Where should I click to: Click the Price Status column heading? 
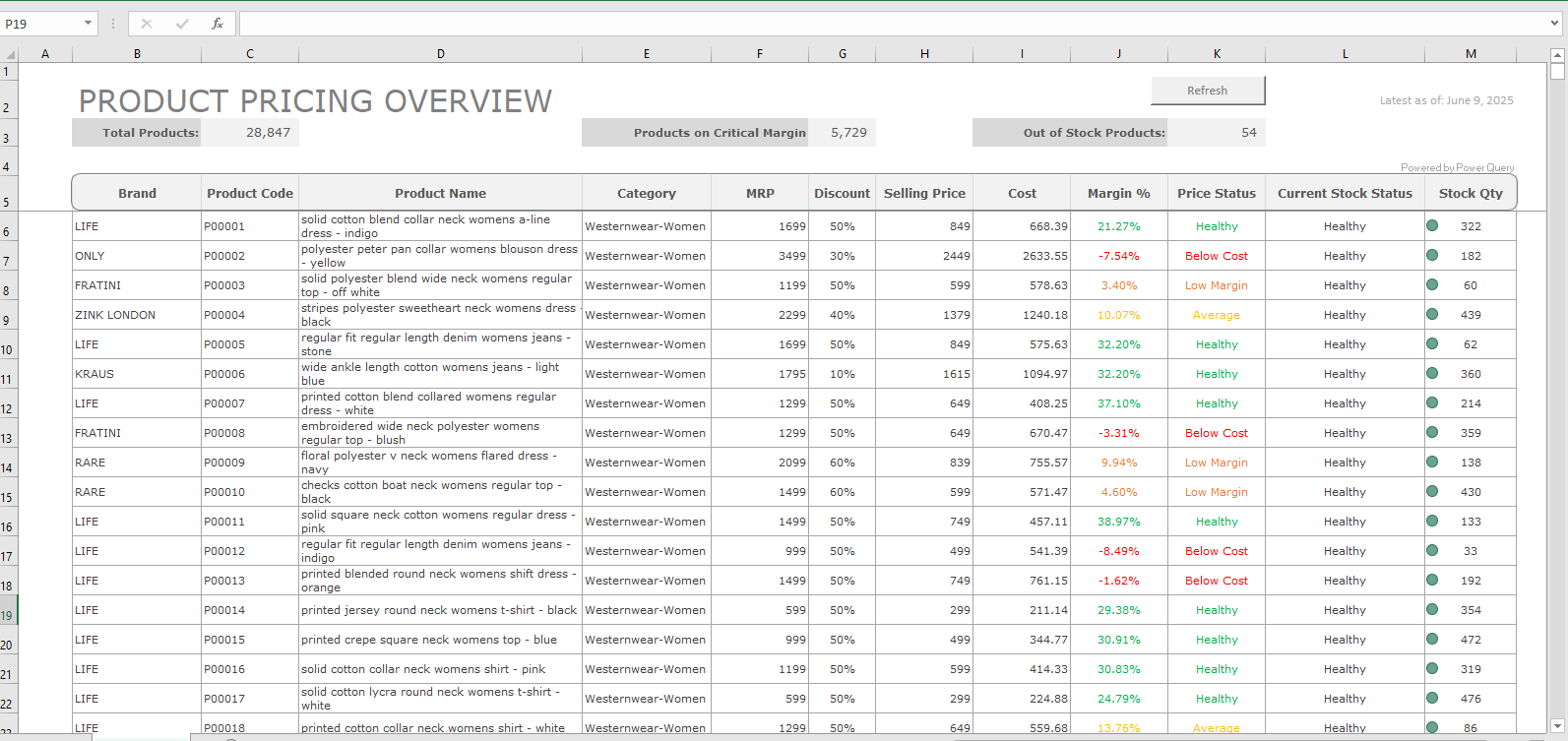tap(1217, 194)
